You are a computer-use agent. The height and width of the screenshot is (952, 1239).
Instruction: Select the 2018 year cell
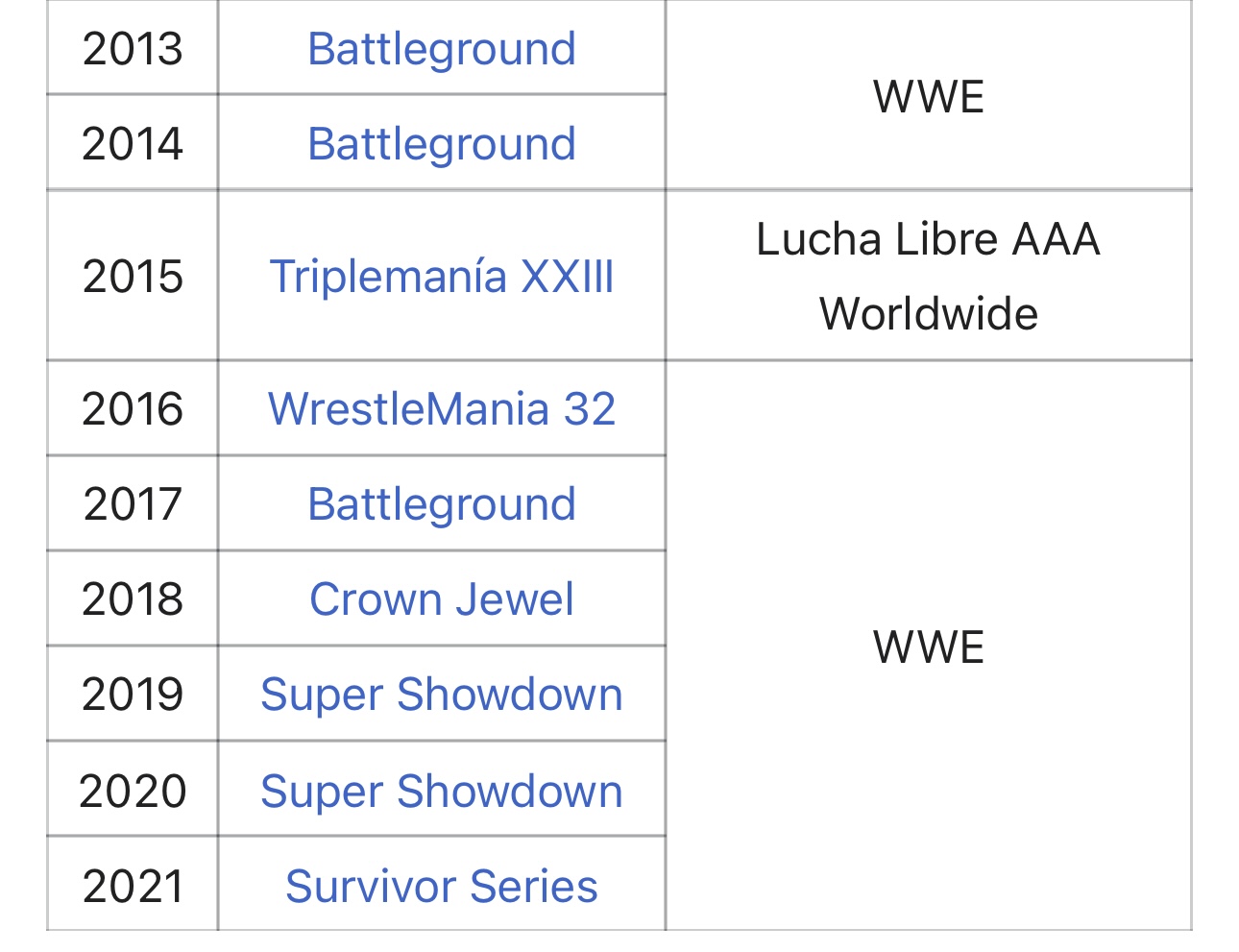tap(133, 599)
